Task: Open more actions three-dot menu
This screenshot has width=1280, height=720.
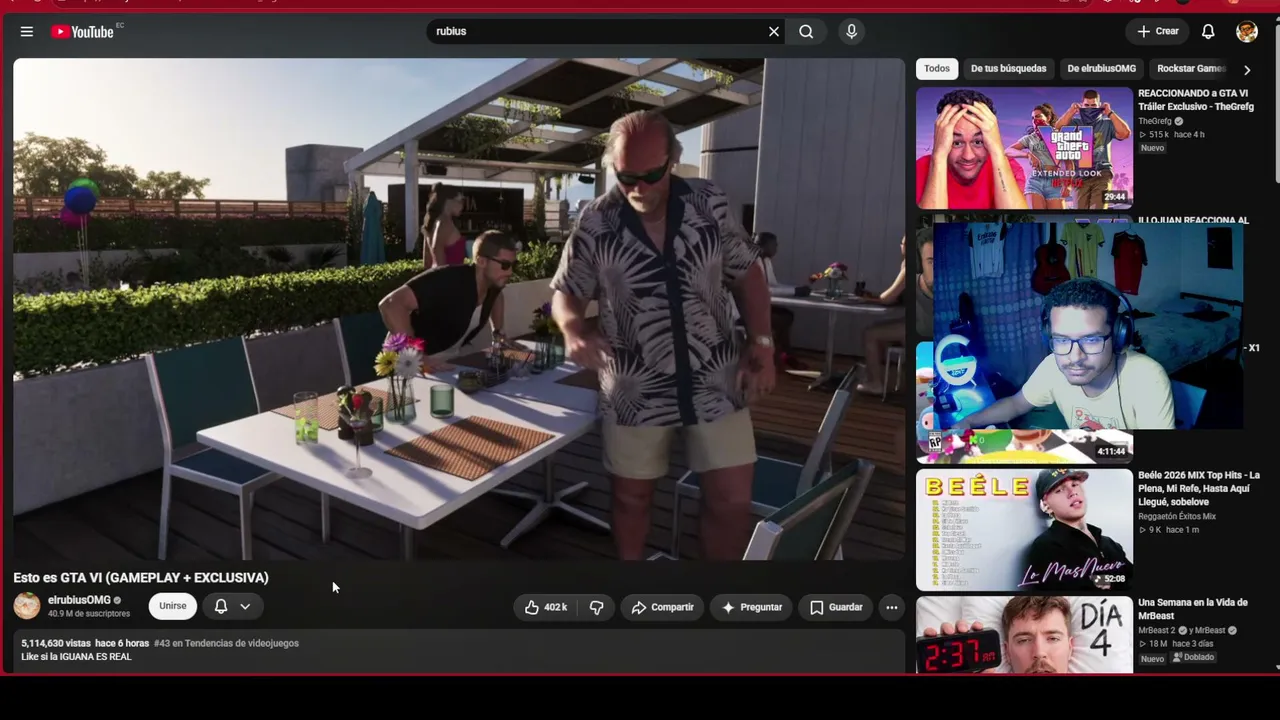Action: pyautogui.click(x=892, y=607)
